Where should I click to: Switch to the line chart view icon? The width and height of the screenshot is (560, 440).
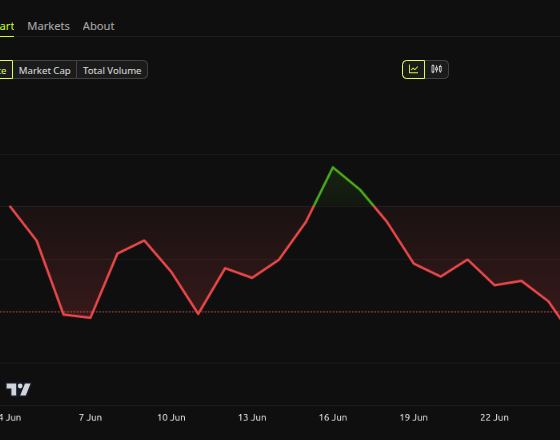point(413,69)
